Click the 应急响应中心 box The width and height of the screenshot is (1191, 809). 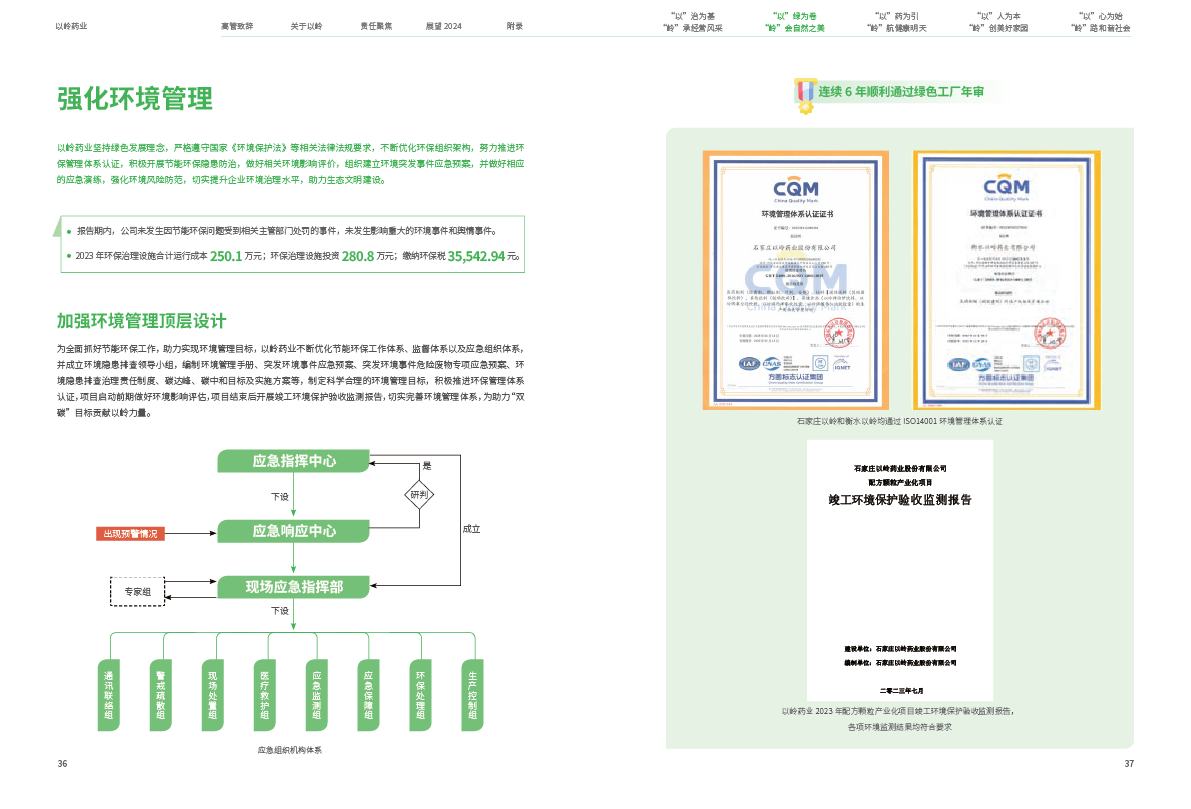pos(294,531)
